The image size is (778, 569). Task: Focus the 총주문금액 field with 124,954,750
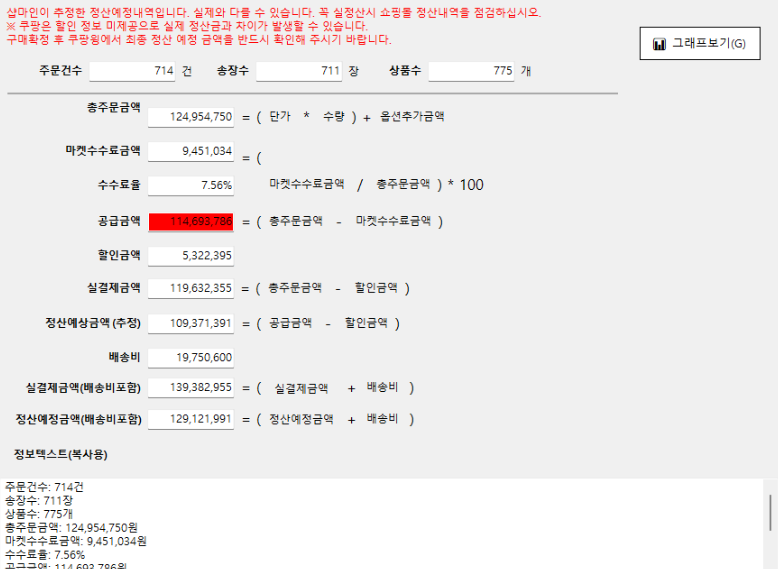pos(191,117)
